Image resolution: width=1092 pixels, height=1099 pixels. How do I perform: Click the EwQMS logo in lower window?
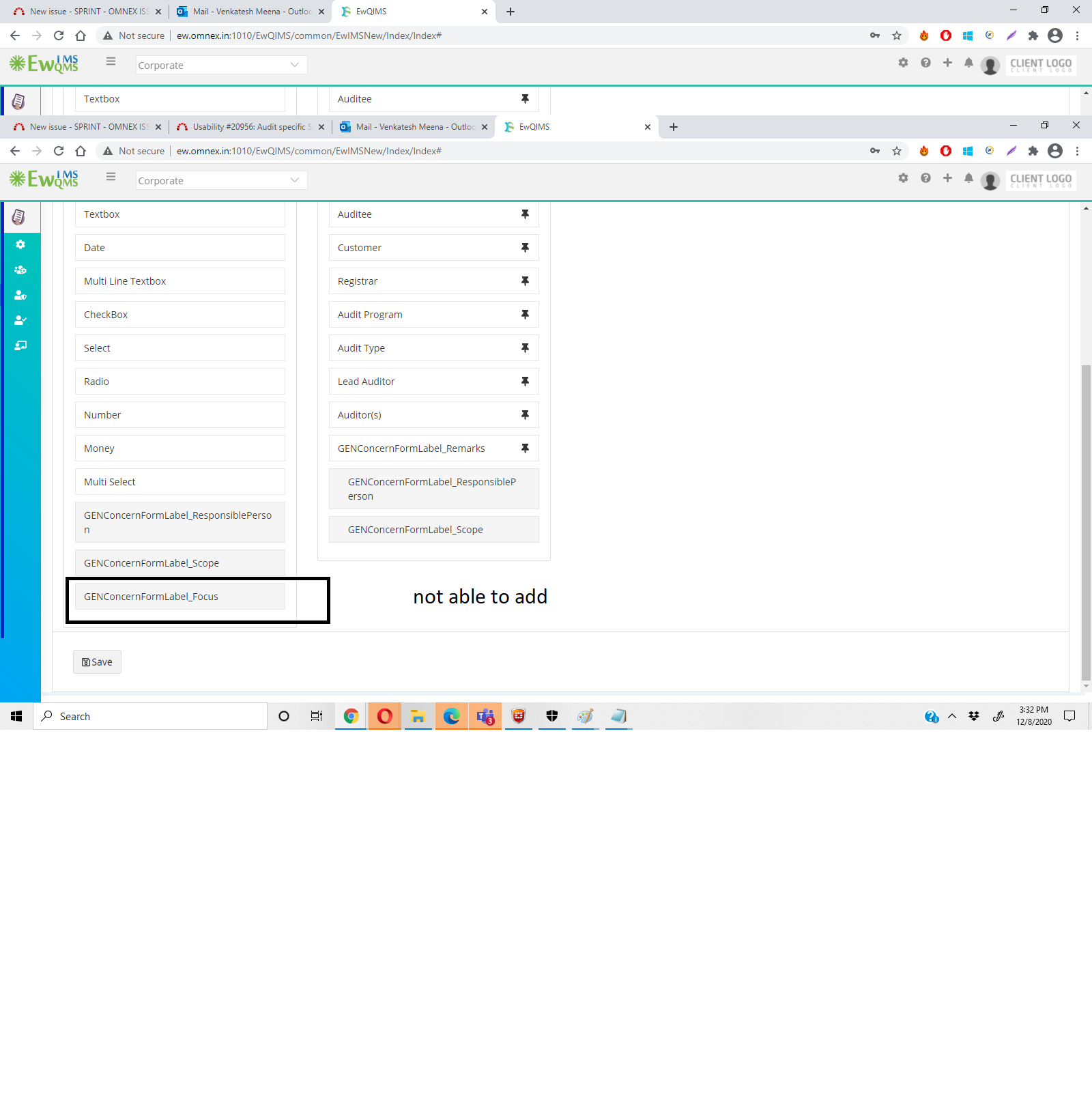pos(44,180)
